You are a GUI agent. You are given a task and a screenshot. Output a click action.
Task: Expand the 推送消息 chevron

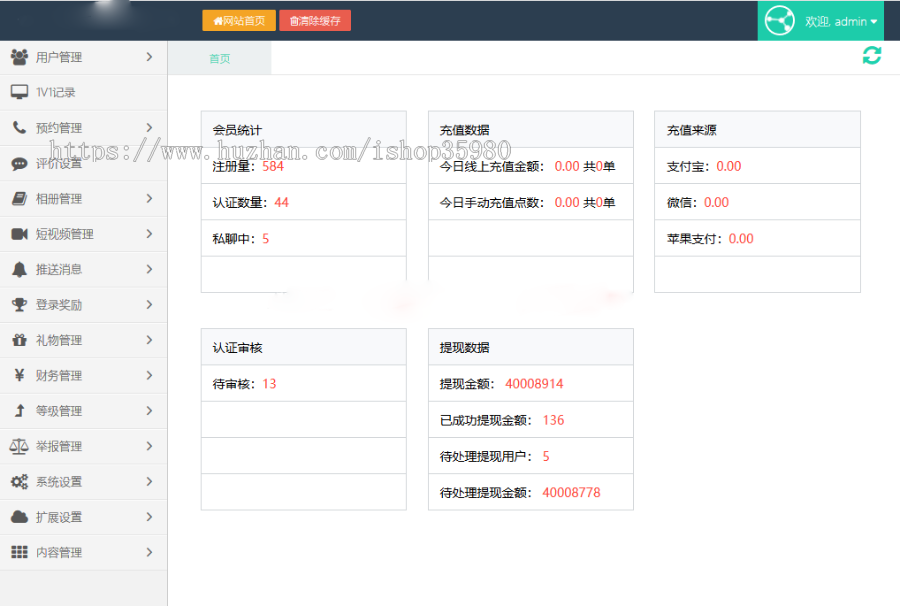(x=149, y=269)
